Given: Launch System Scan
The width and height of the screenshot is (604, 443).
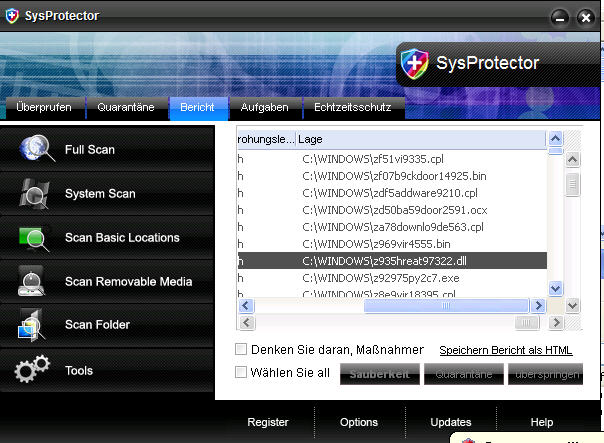Looking at the screenshot, I should 107,193.
